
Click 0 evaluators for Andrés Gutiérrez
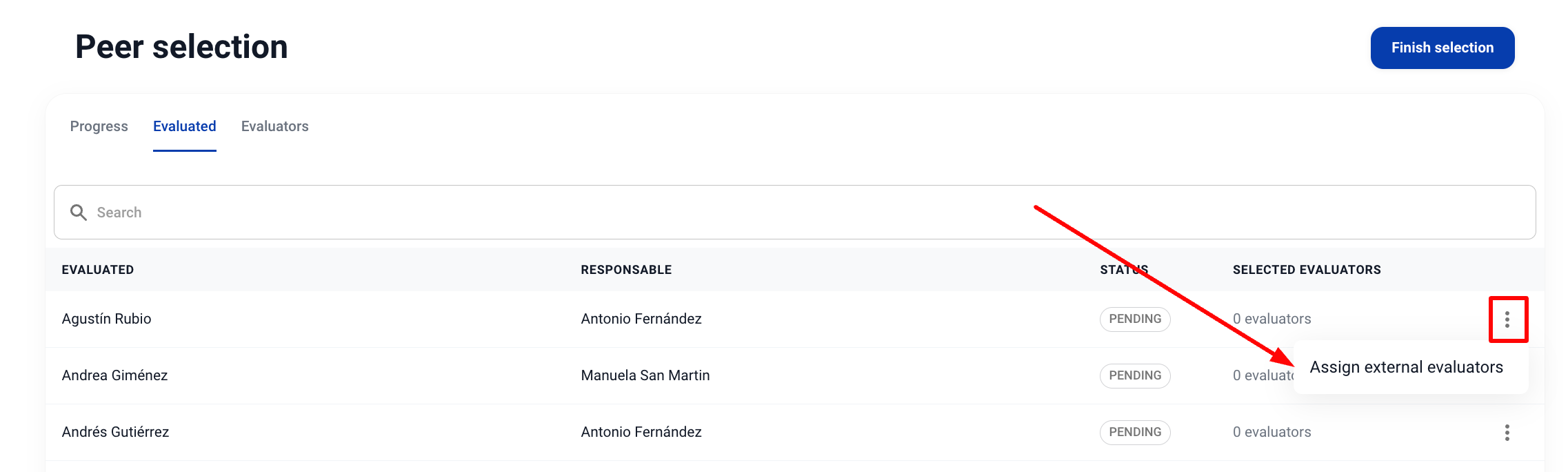click(1272, 432)
